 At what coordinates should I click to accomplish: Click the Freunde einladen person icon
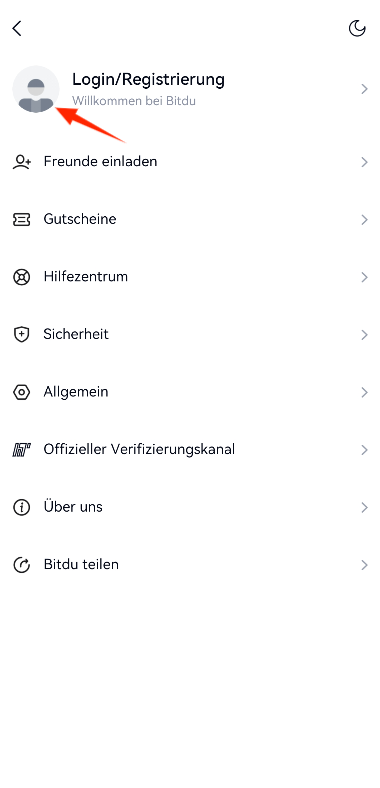coord(22,162)
